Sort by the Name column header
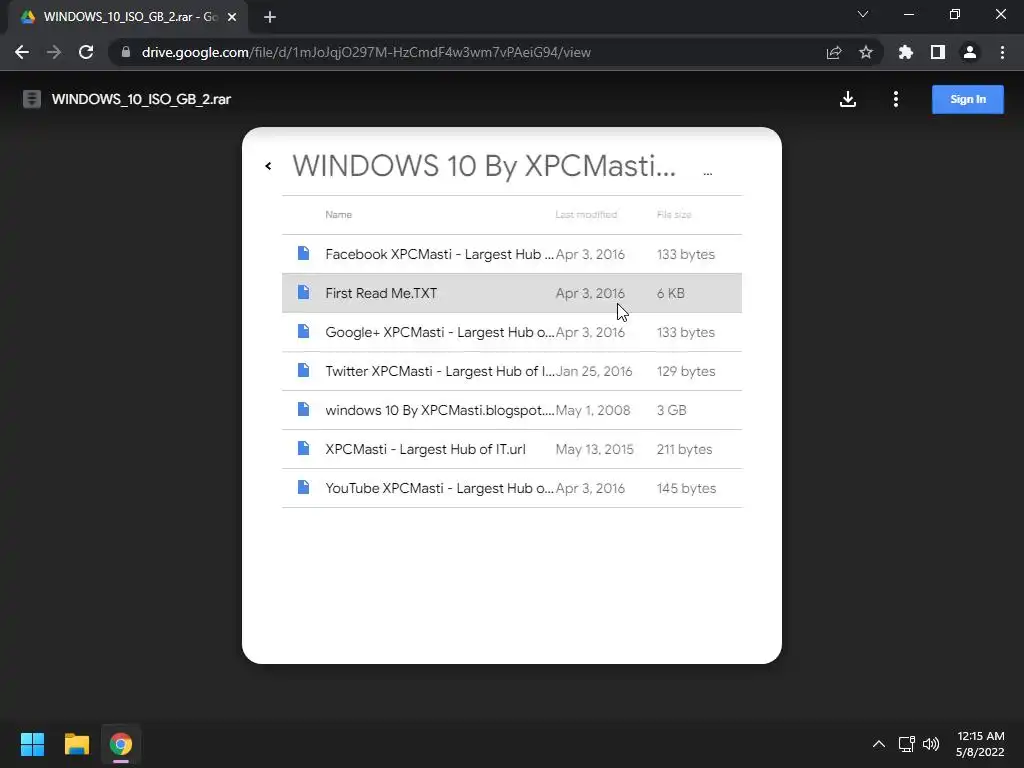Viewport: 1024px width, 768px height. (338, 214)
